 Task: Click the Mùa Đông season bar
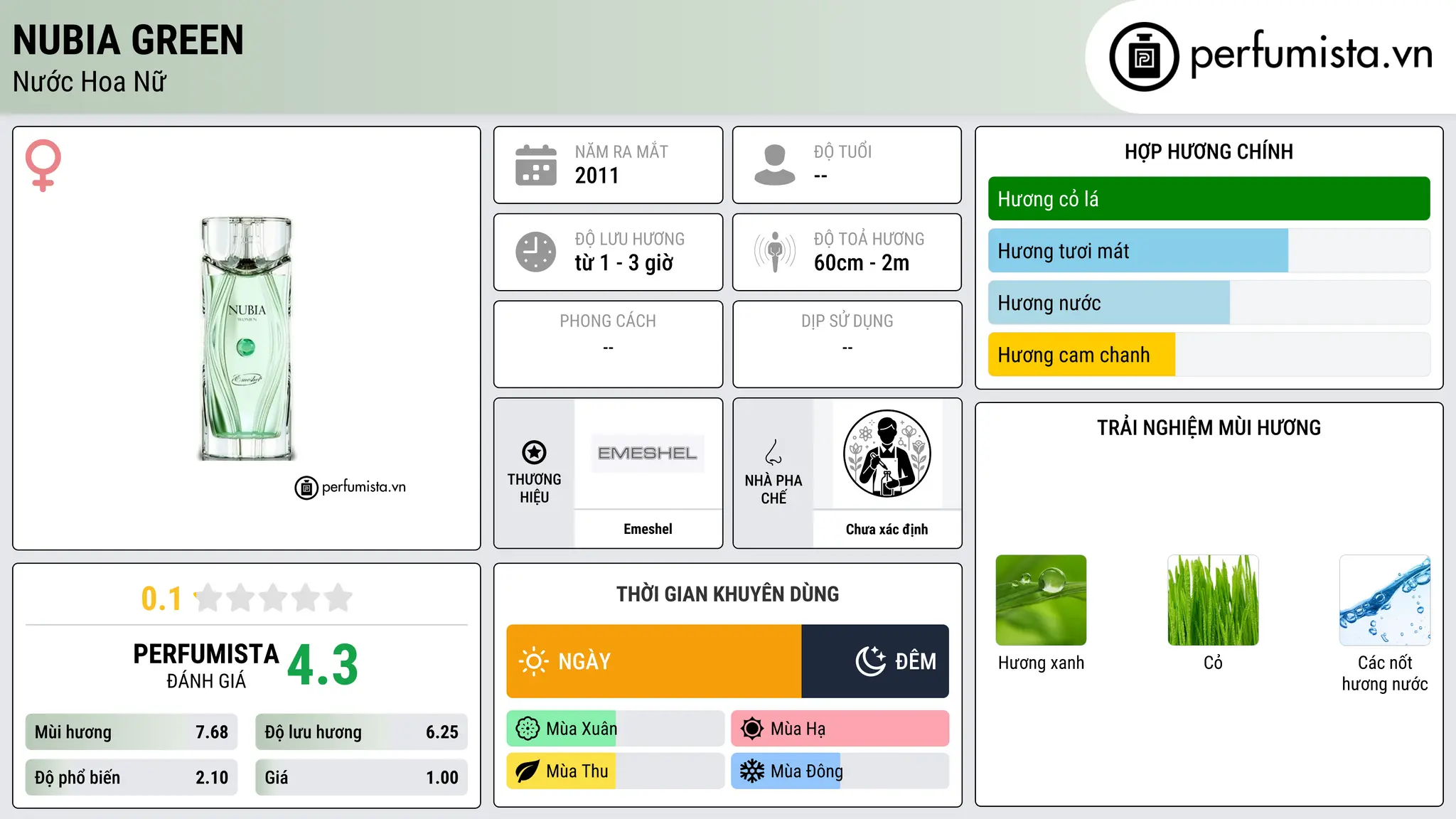tap(840, 771)
